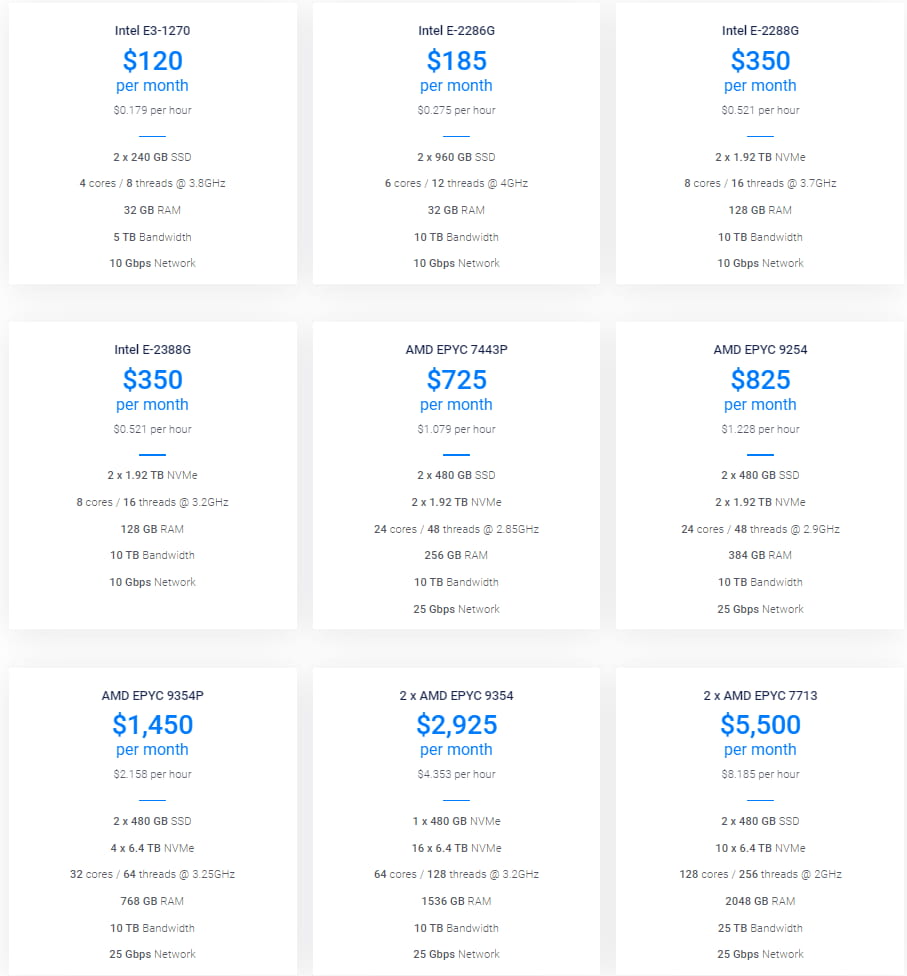The width and height of the screenshot is (907, 976).
Task: Open the AMD EPYC 9254 plan heading
Action: tap(760, 350)
